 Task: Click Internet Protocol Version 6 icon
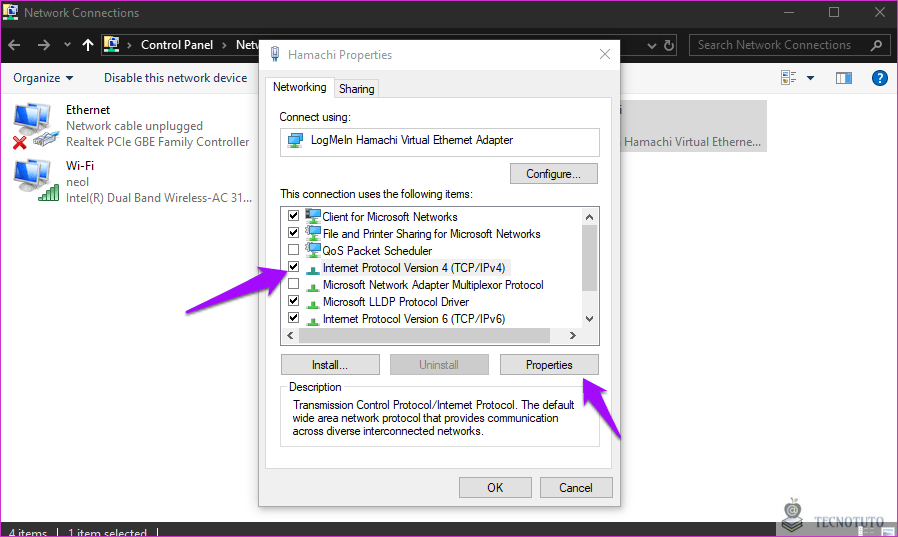click(x=313, y=320)
